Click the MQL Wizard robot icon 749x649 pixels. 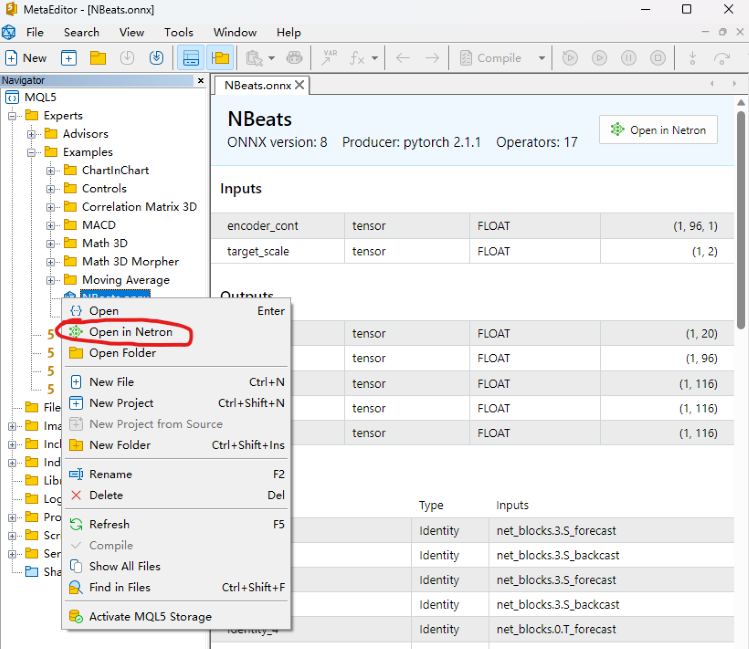click(294, 58)
